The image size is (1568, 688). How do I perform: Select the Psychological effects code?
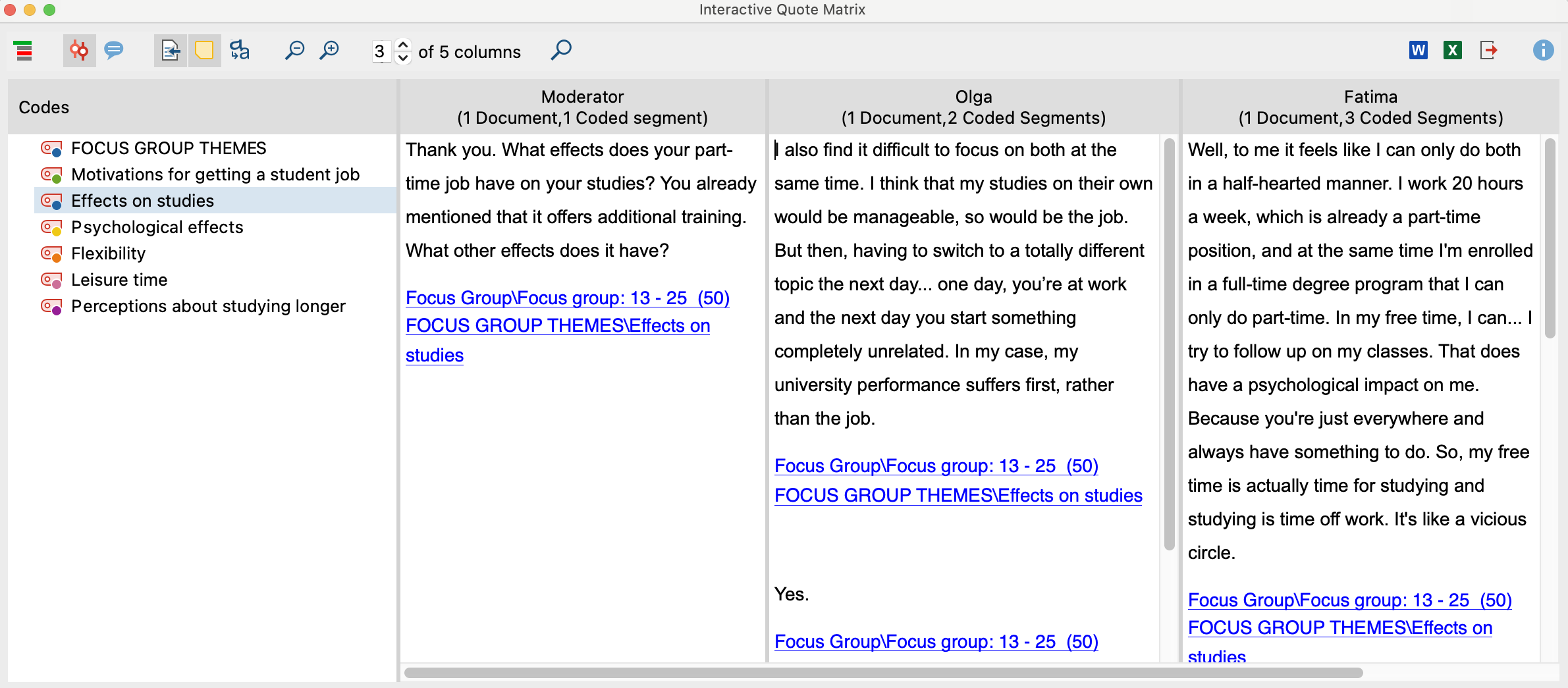(157, 227)
